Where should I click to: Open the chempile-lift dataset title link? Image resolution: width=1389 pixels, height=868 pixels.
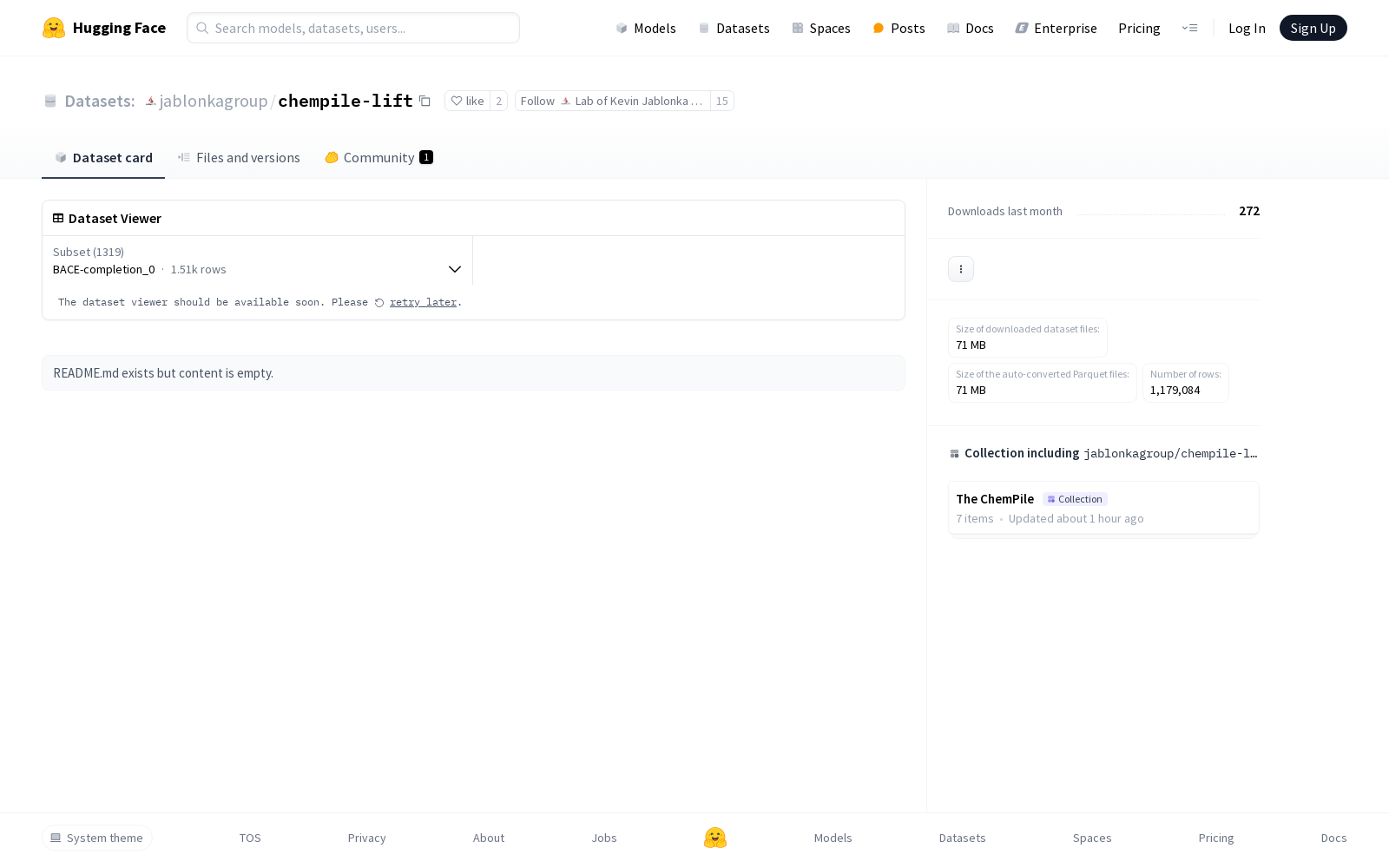(346, 101)
